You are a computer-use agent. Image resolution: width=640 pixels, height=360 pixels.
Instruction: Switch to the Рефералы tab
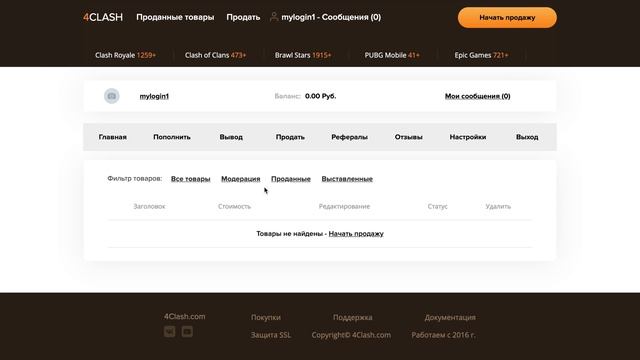349,137
